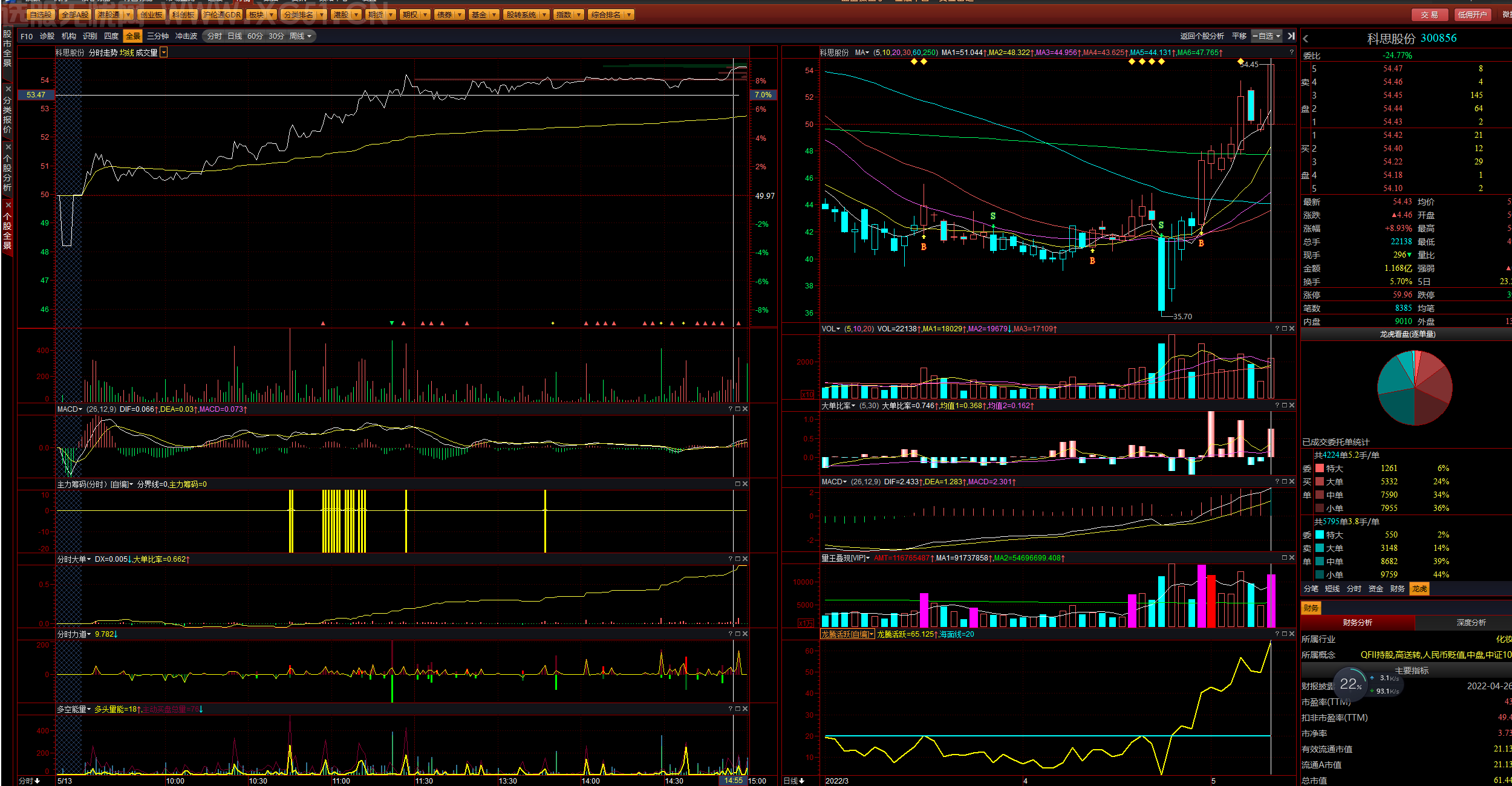Screen dimensions: 1512x786
Task: Open the 自选股 list button
Action: tap(41, 15)
